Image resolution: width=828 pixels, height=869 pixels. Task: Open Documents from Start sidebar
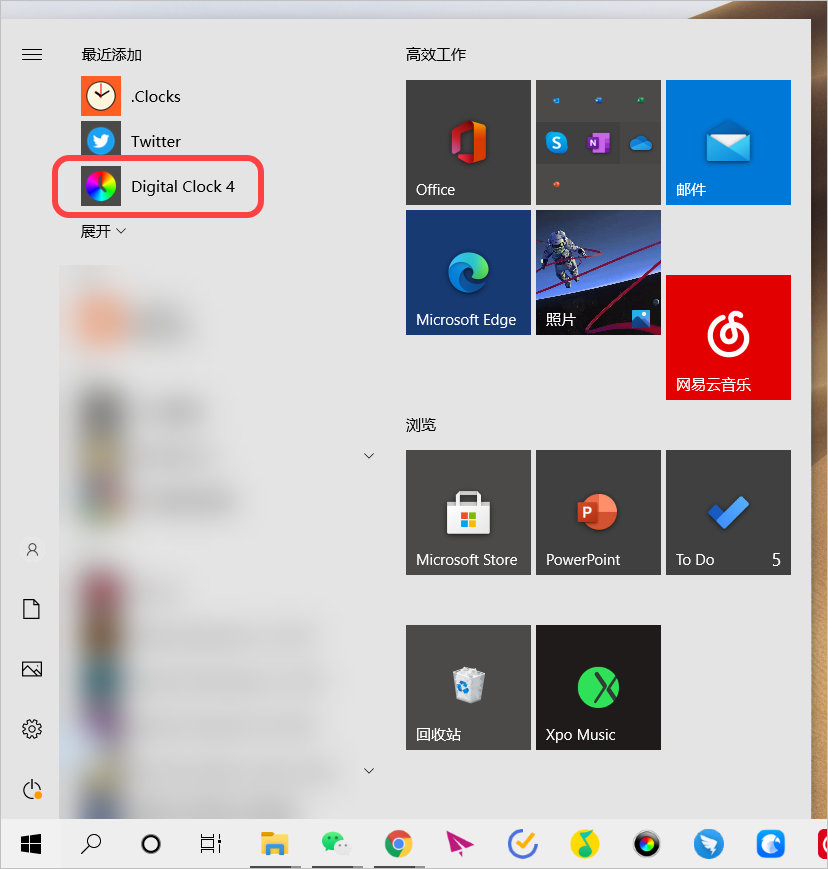(x=32, y=609)
